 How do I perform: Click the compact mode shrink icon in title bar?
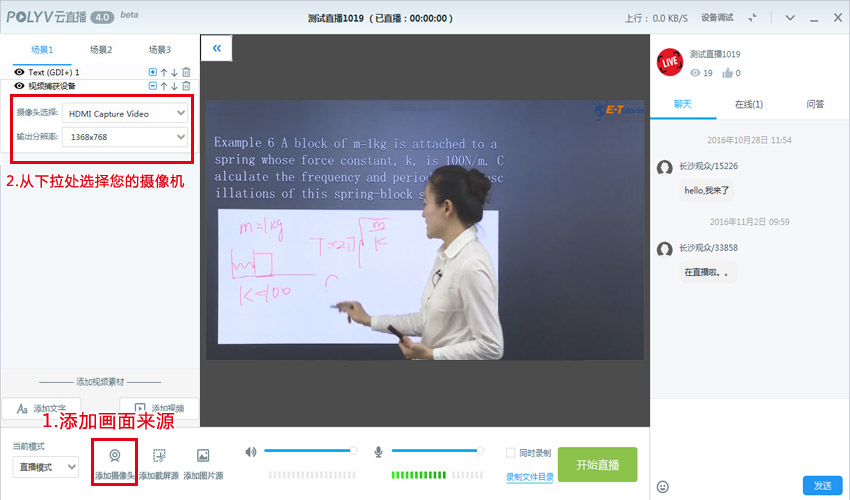pos(752,18)
